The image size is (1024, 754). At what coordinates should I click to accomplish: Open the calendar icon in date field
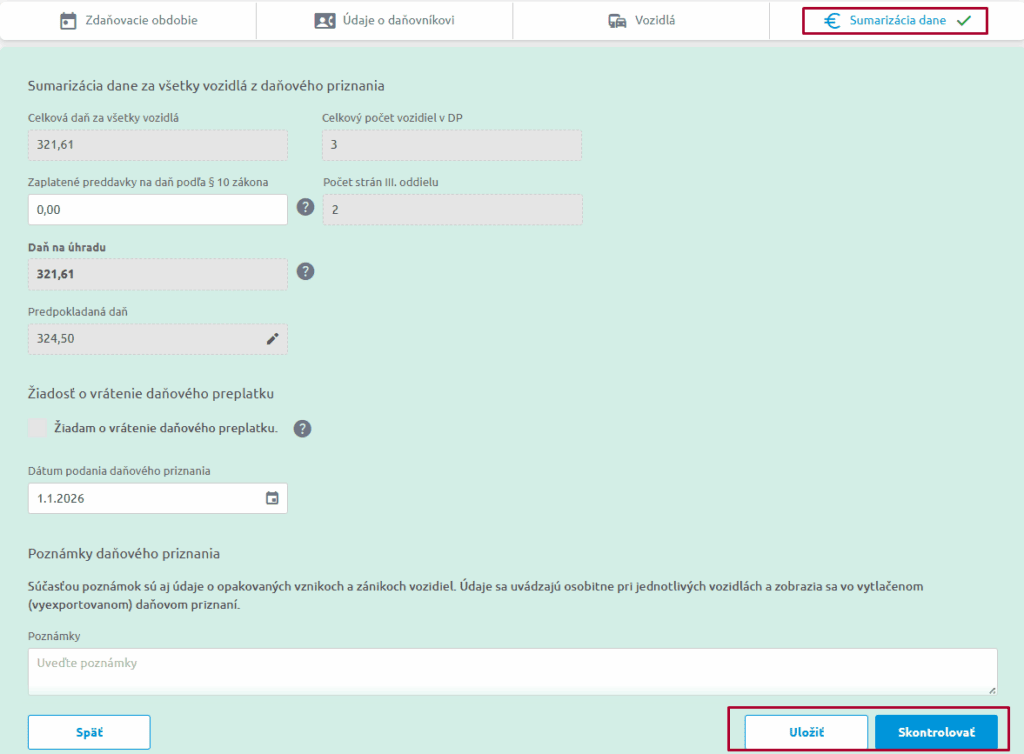coord(272,498)
